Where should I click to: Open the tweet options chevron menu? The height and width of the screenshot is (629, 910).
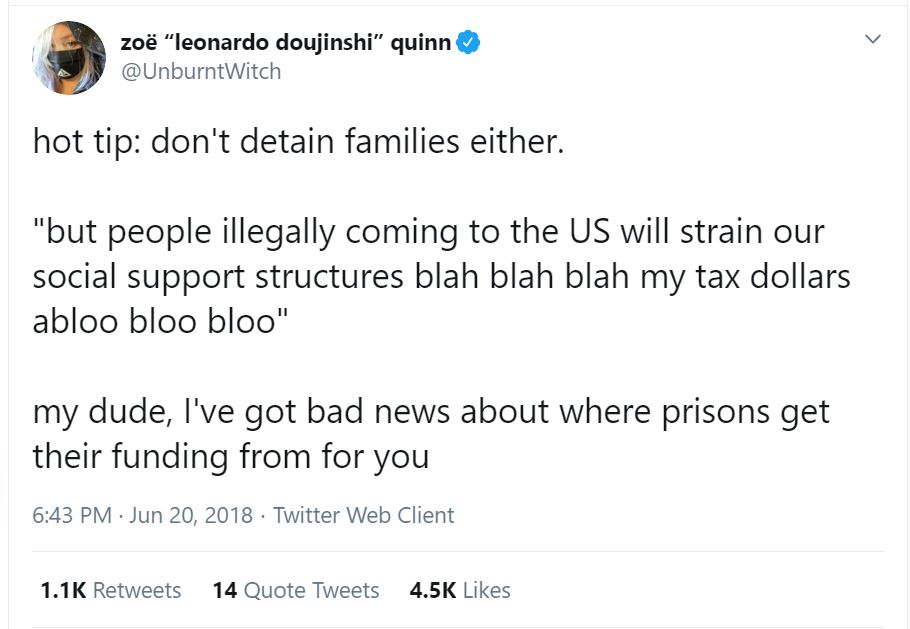(x=873, y=40)
